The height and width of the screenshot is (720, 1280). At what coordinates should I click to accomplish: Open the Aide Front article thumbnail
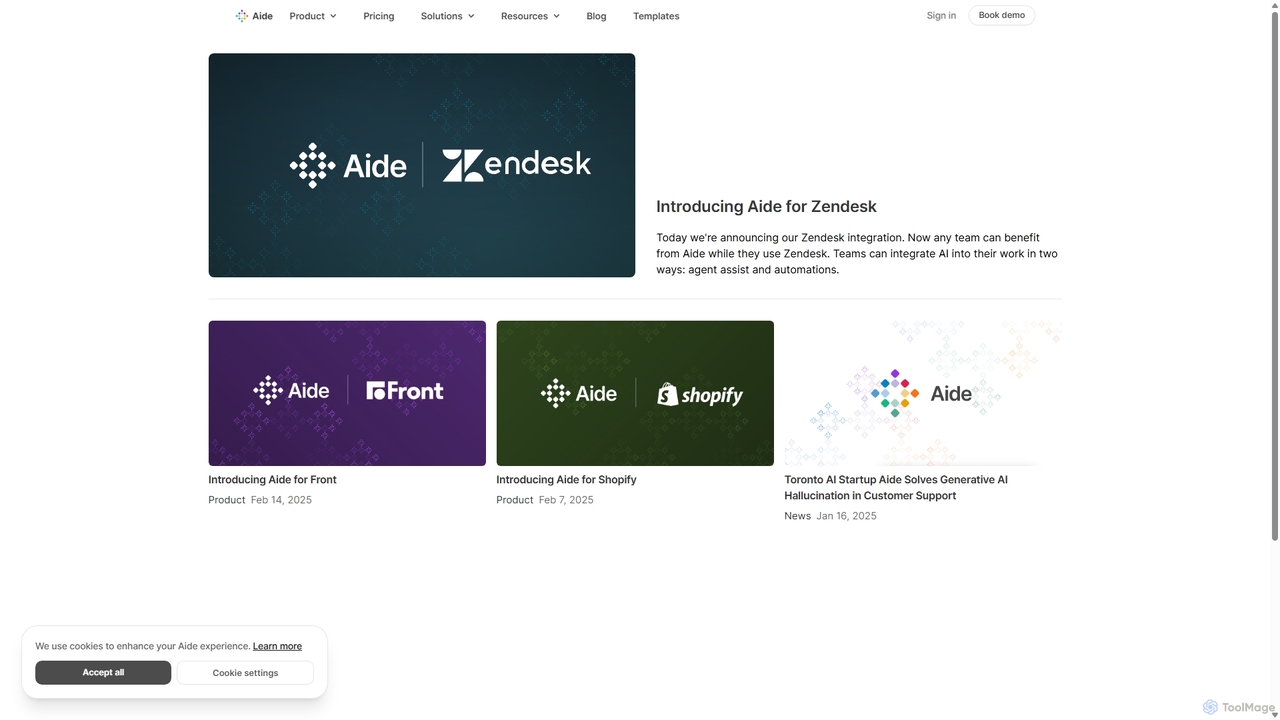coord(347,393)
